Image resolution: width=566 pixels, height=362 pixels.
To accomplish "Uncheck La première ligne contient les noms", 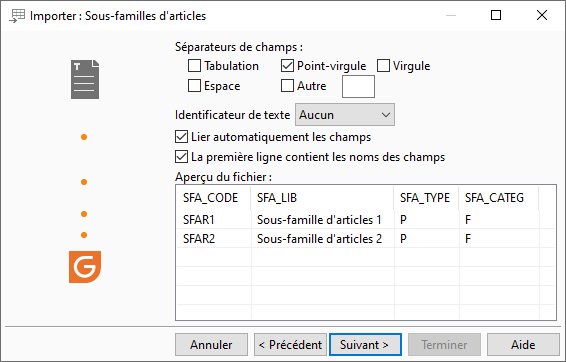I will [x=181, y=157].
